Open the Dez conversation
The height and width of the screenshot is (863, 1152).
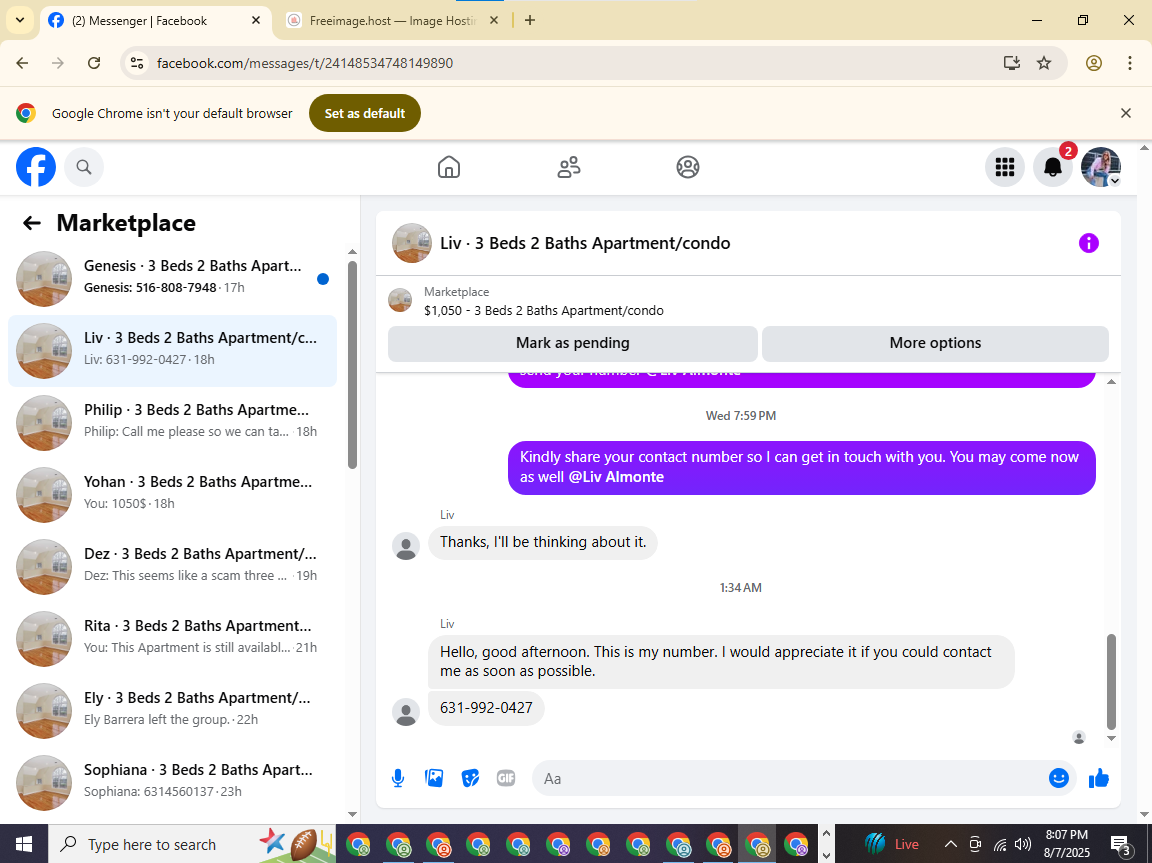coord(173,567)
